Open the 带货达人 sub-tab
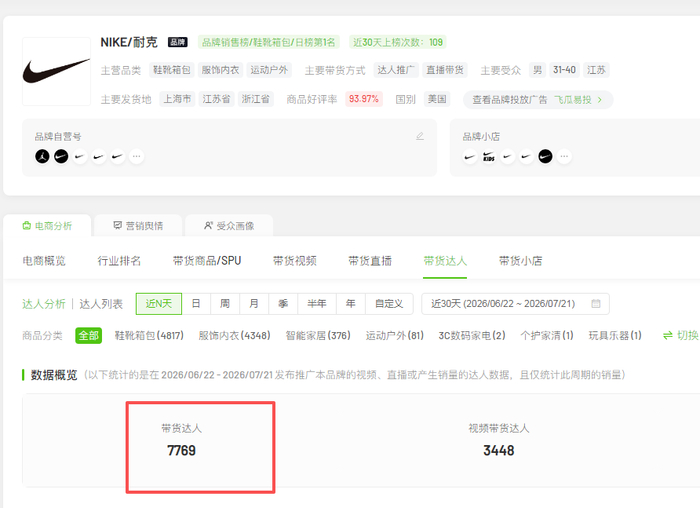700x508 pixels. click(445, 261)
